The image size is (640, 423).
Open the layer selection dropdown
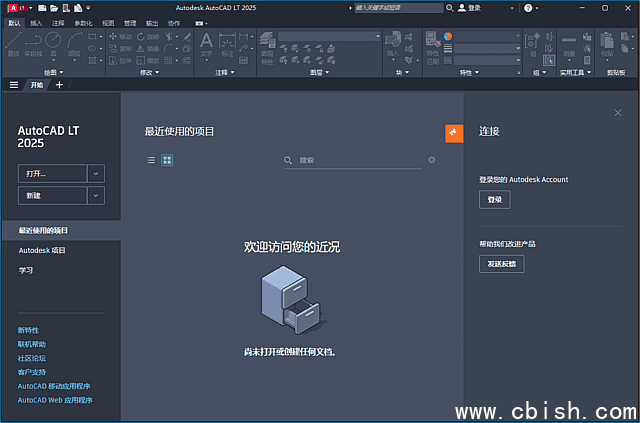click(x=329, y=36)
